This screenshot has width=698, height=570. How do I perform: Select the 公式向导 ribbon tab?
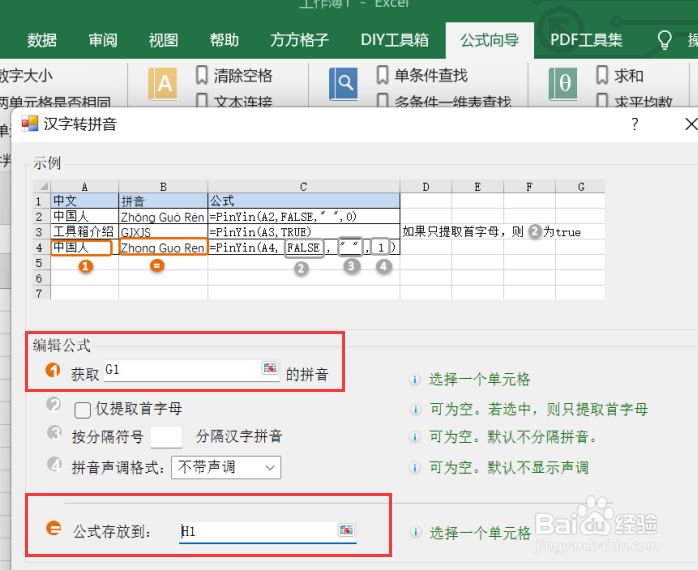click(x=490, y=40)
